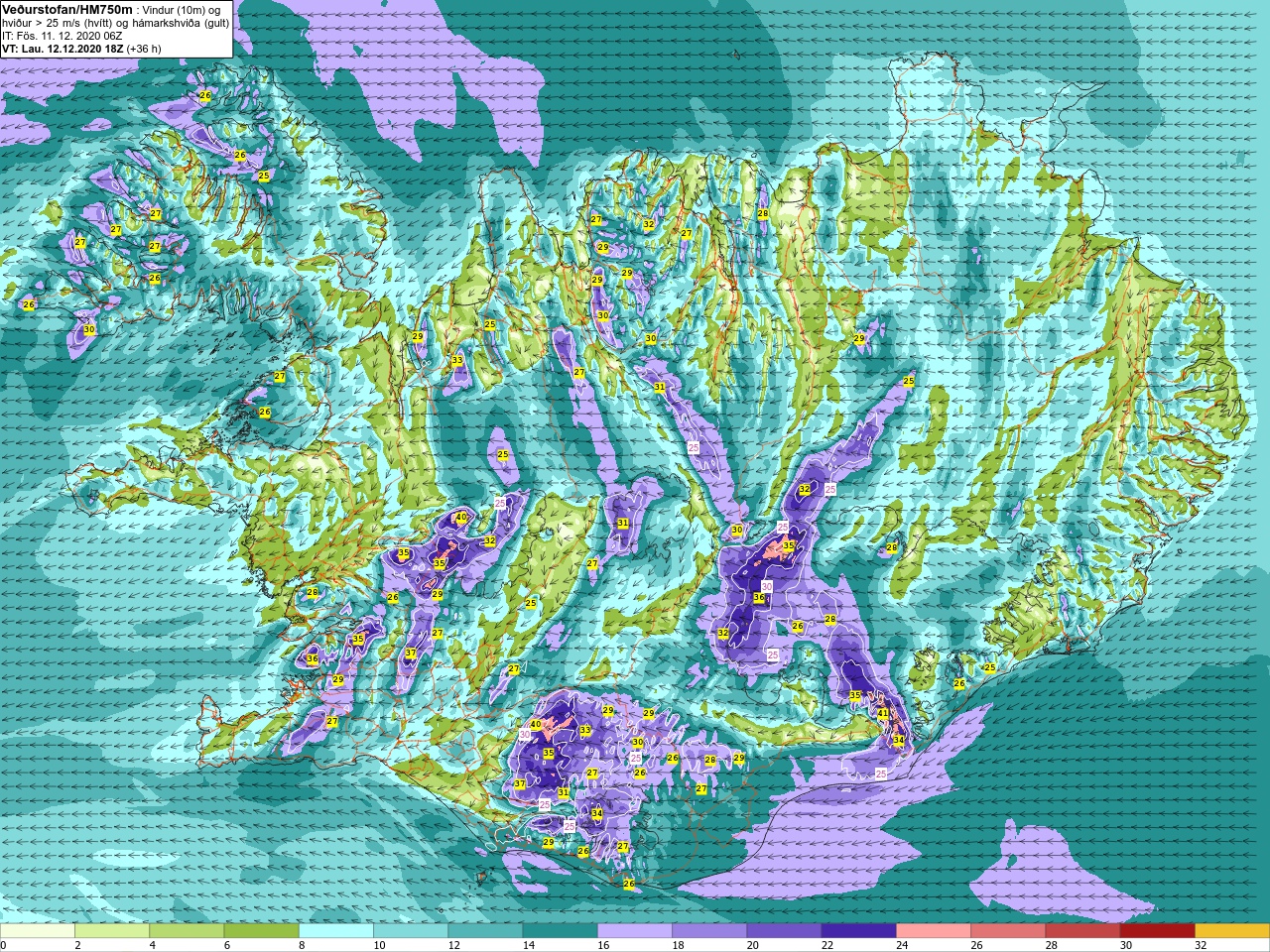The width and height of the screenshot is (1270, 952).
Task: Pick the violet 20–22 m/s legend swatch
Action: pyautogui.click(x=784, y=931)
